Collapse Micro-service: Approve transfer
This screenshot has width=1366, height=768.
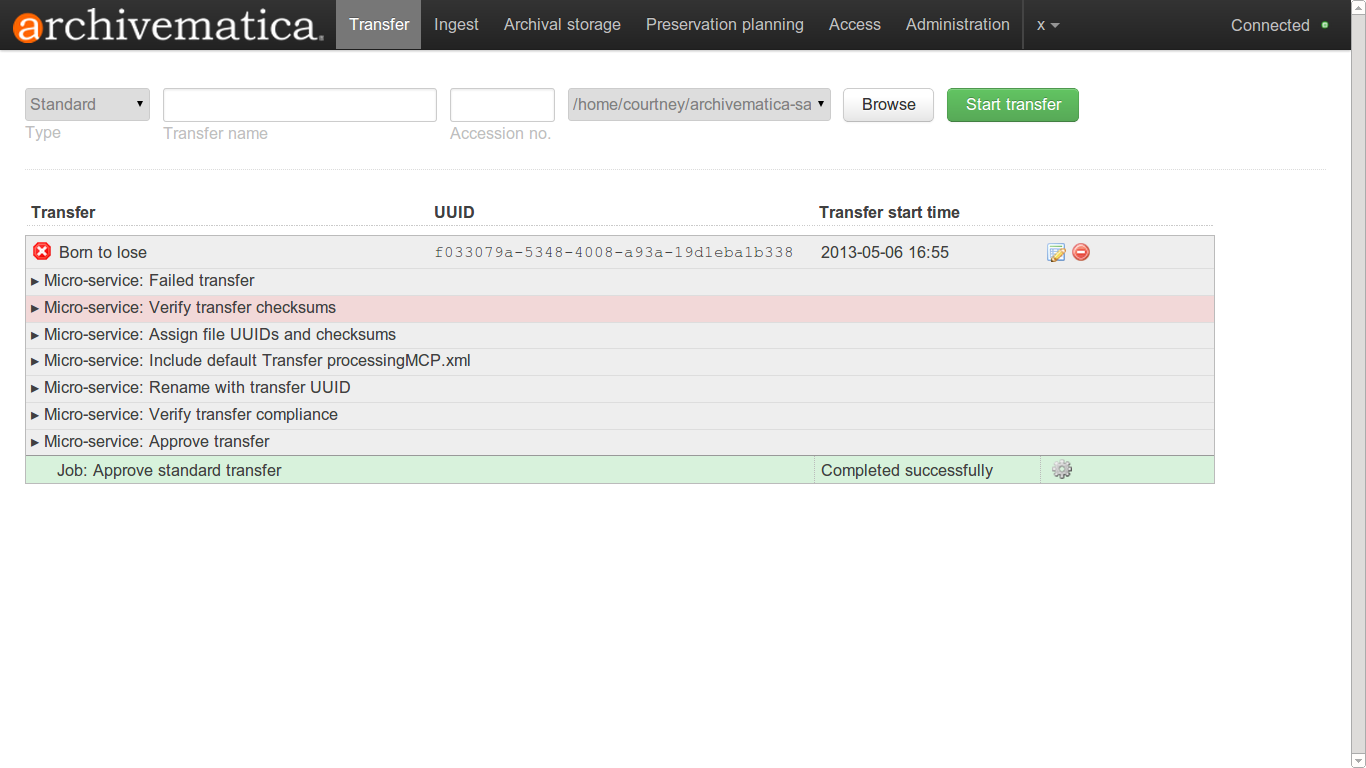tap(156, 442)
